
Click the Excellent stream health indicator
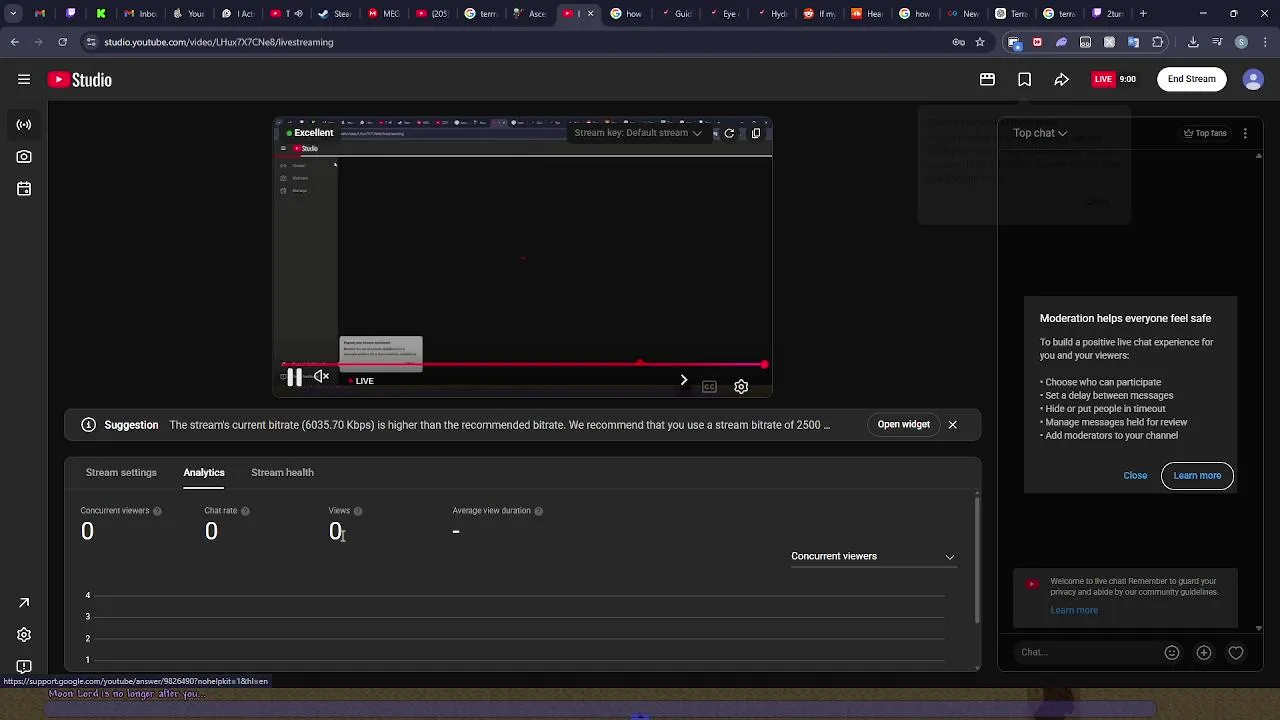click(x=310, y=133)
